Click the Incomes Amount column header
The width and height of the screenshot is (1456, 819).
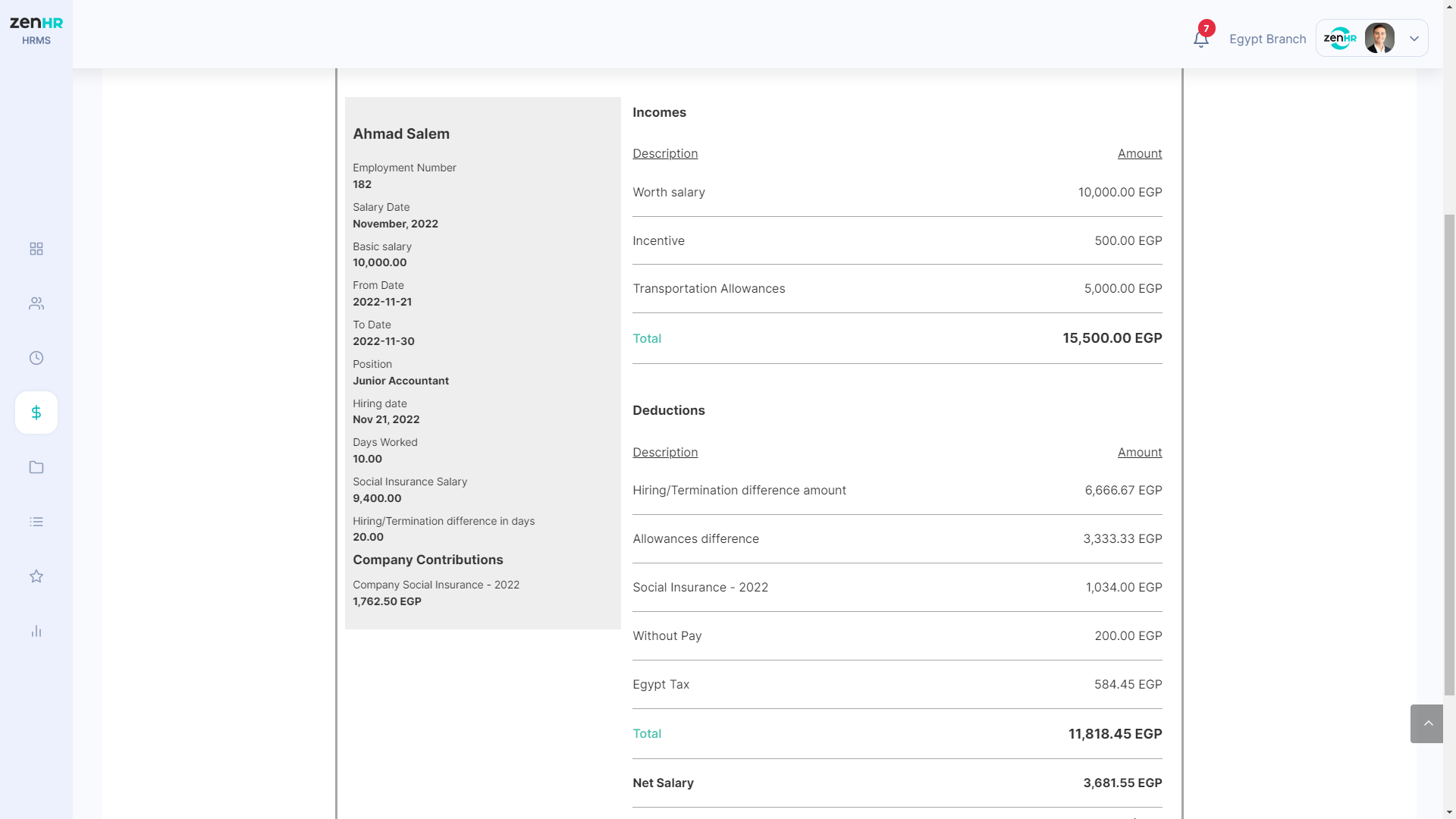point(1139,153)
